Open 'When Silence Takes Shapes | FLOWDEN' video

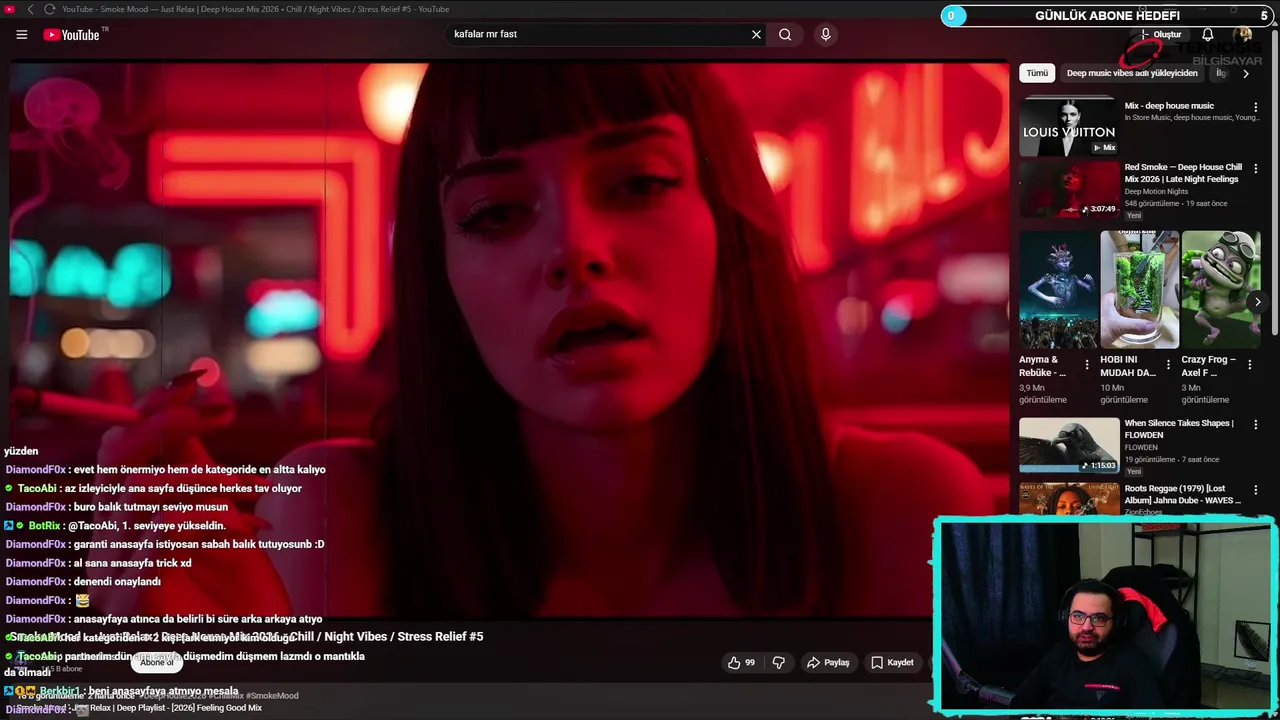pos(1179,429)
